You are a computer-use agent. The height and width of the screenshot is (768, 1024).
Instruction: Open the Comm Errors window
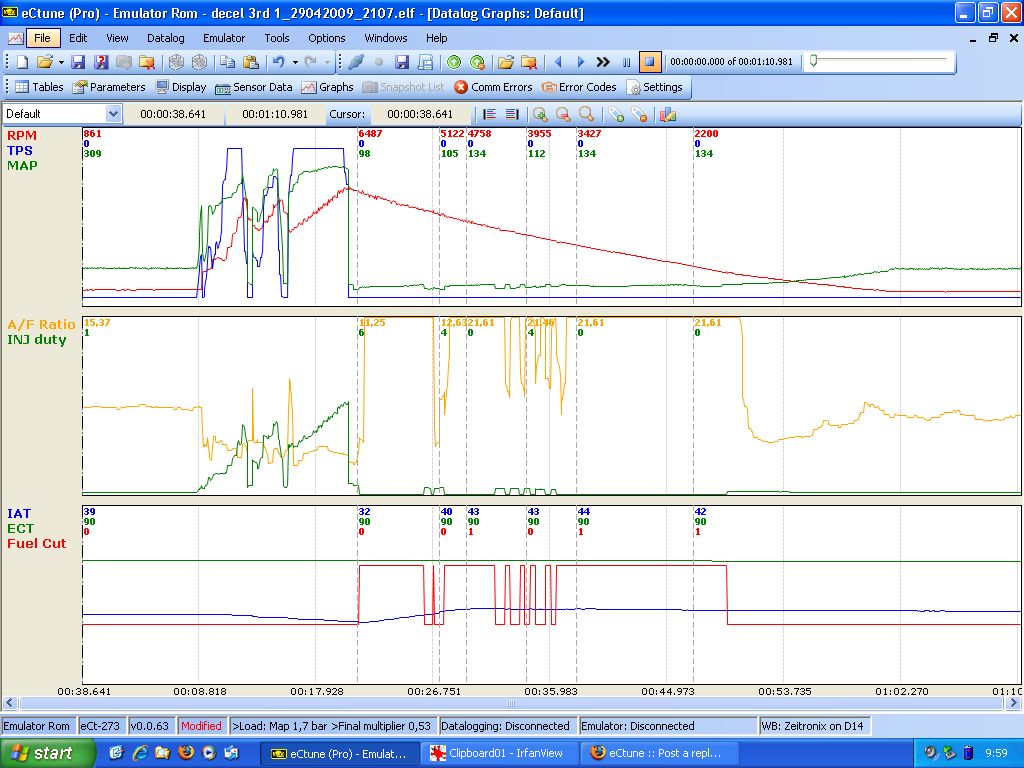pos(493,87)
